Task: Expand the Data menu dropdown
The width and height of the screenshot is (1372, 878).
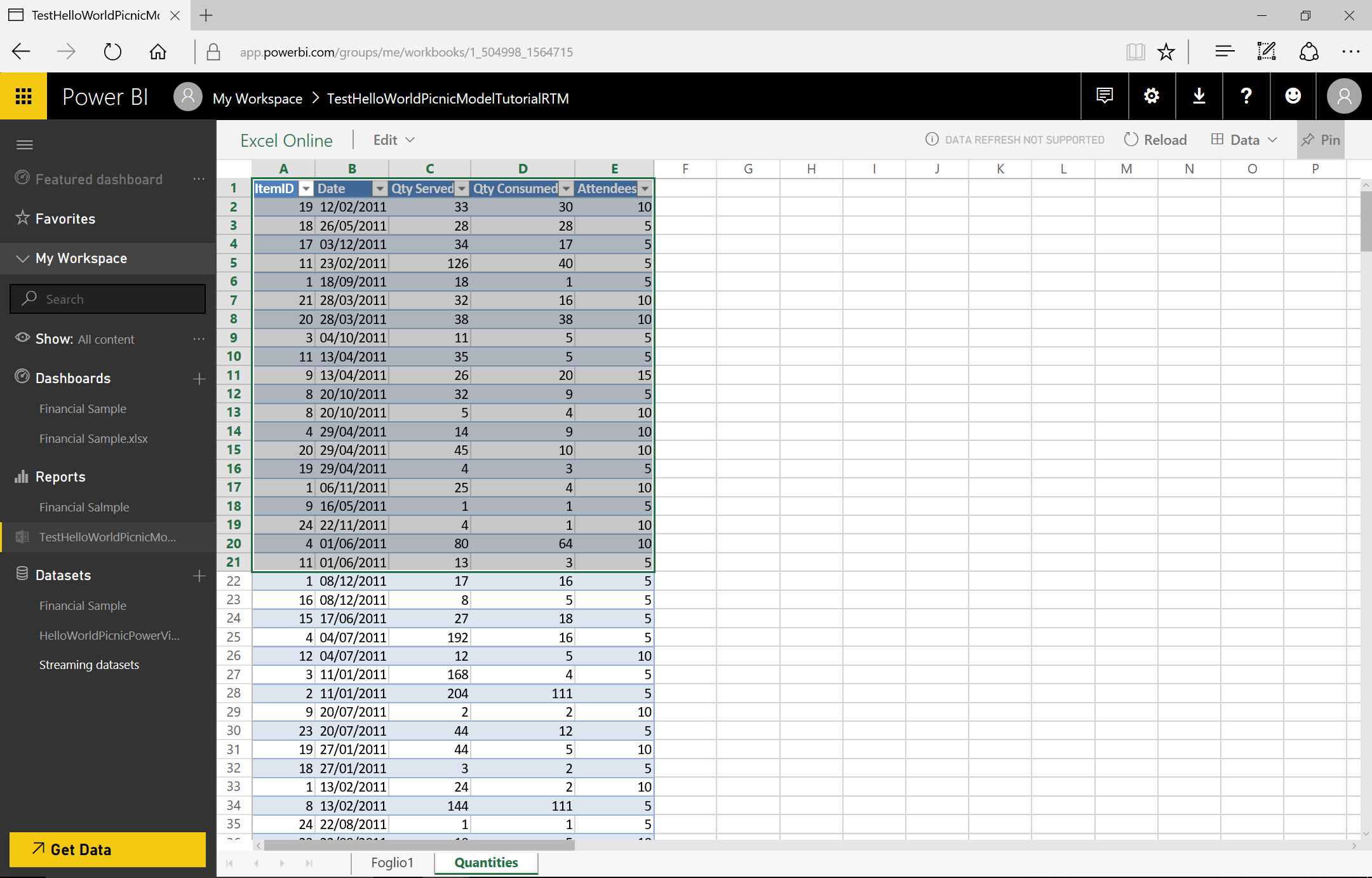Action: [x=1274, y=139]
